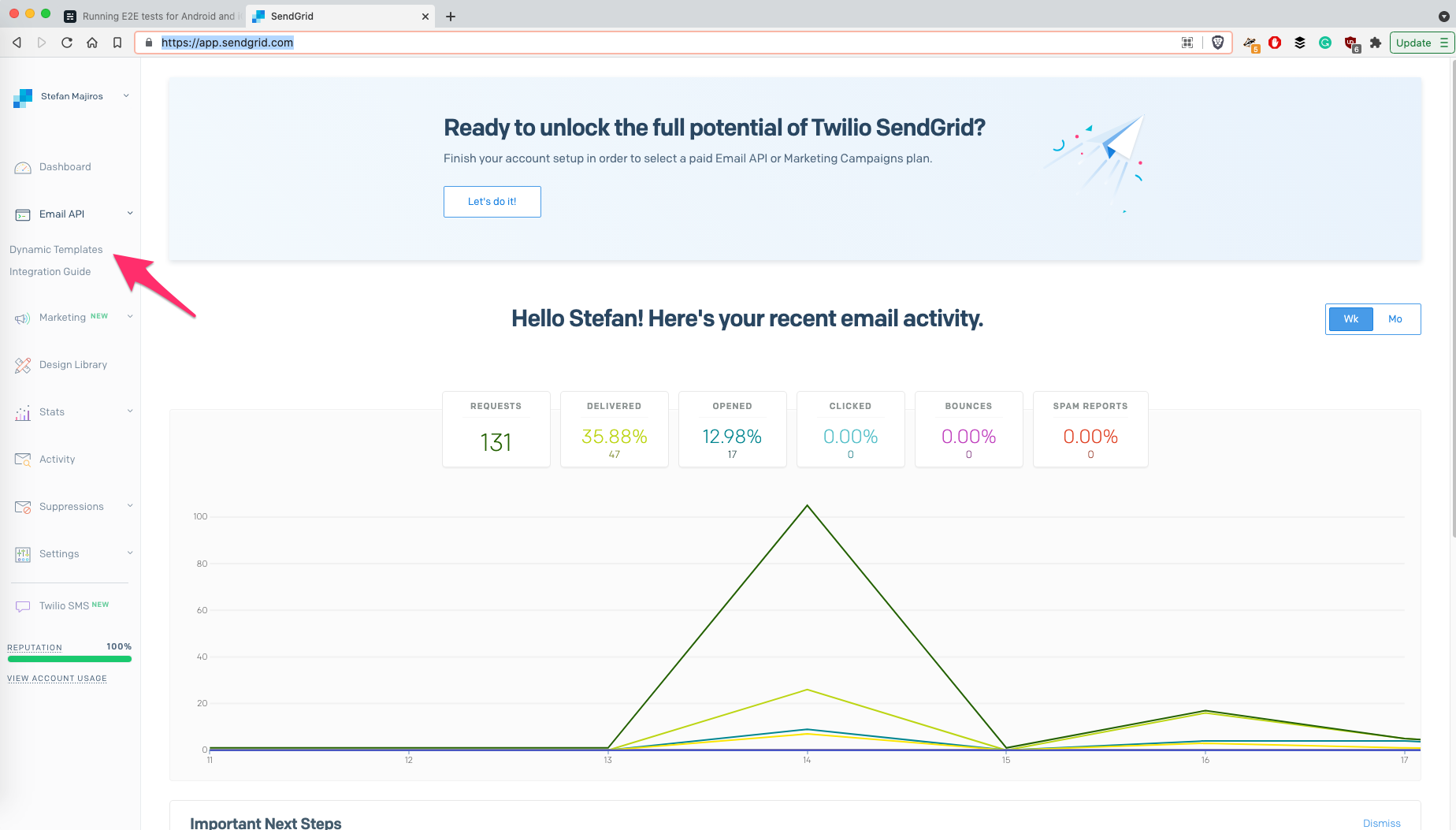Viewport: 1456px width, 830px height.
Task: Click the REQUESTS 131 stat card
Action: pos(496,430)
